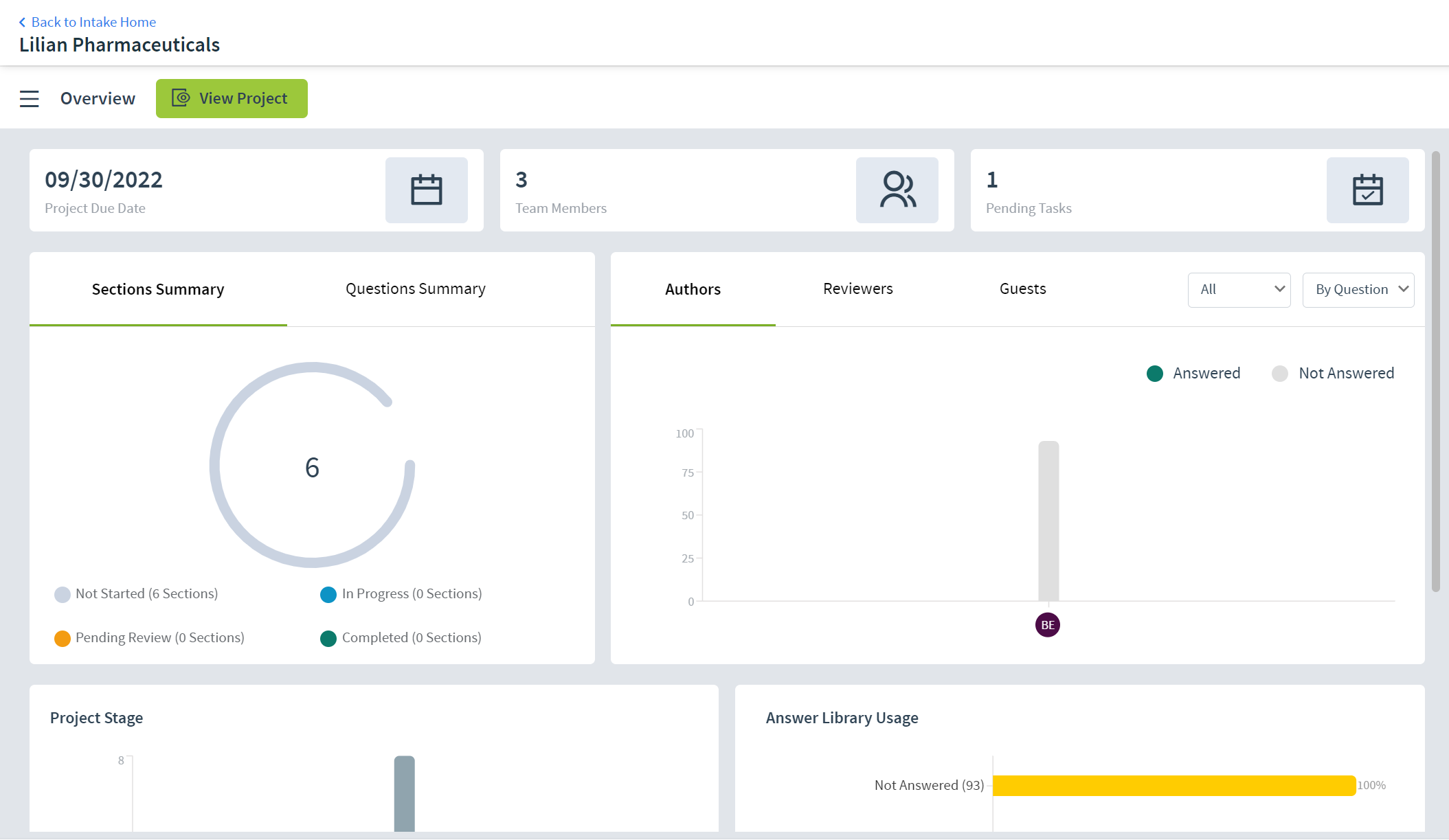1449x840 pixels.
Task: Toggle the Not Answered legend item
Action: [1333, 374]
